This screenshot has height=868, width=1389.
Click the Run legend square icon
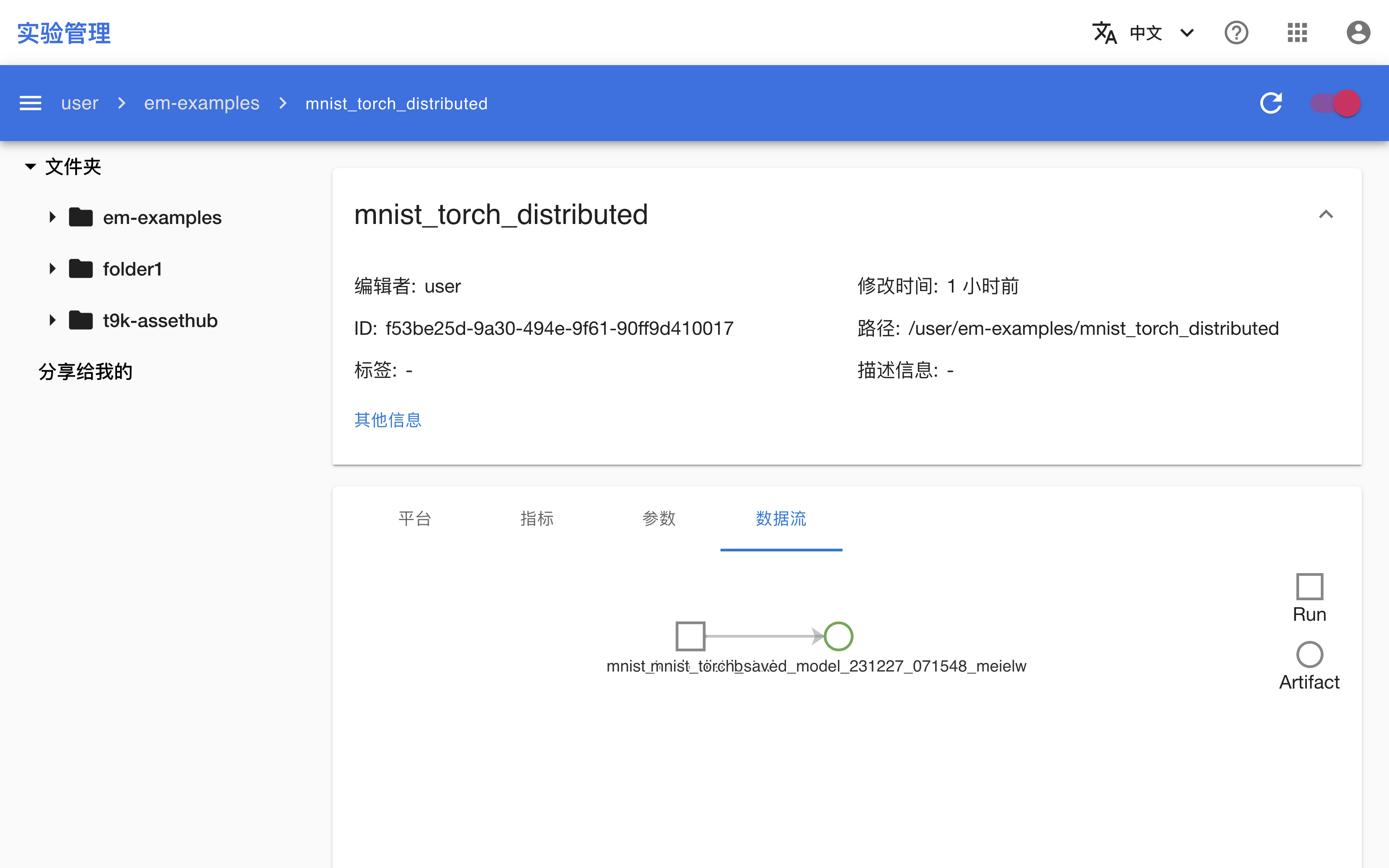pos(1310,587)
